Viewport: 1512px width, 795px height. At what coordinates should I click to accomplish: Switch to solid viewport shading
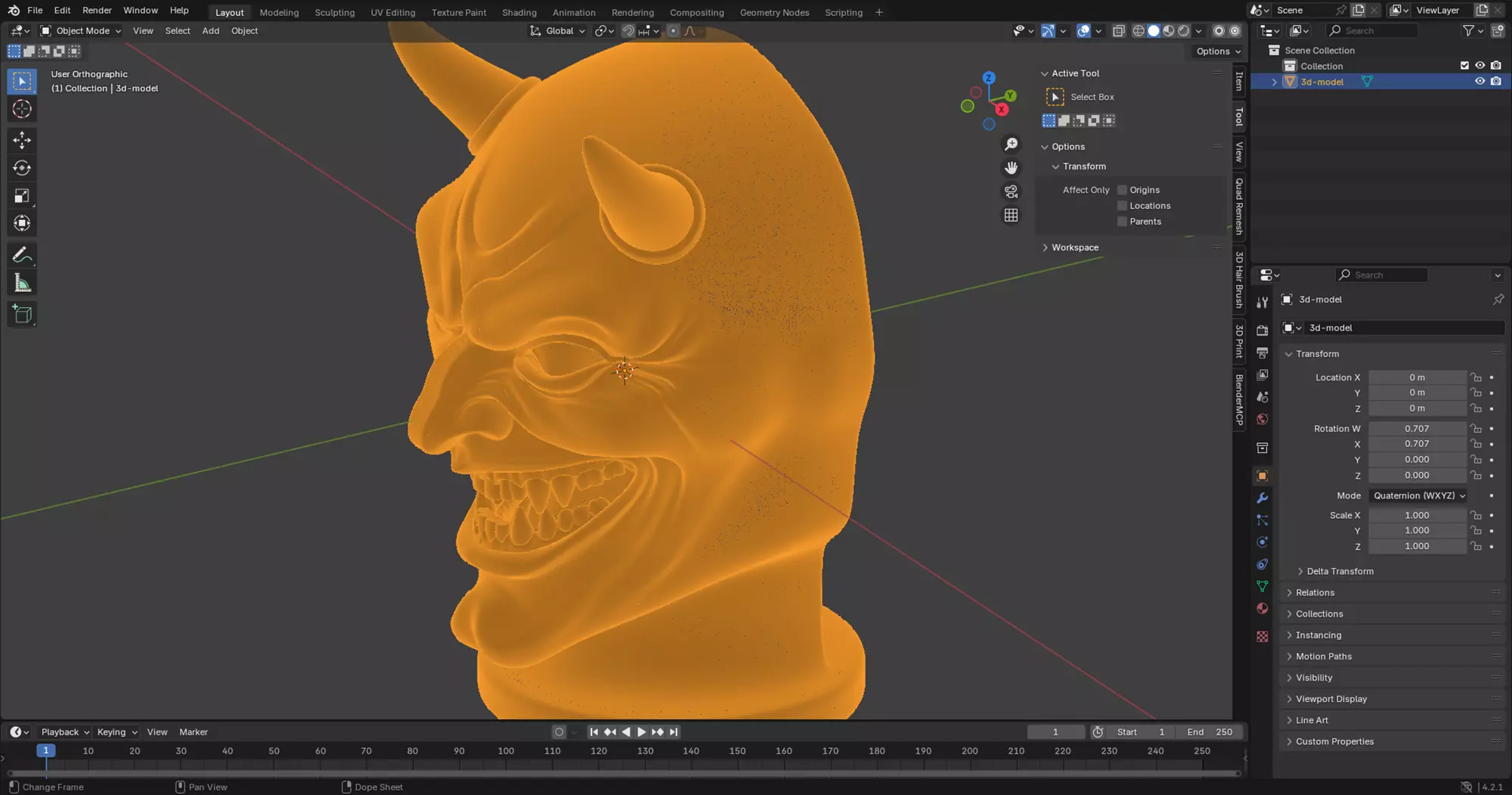(1154, 31)
